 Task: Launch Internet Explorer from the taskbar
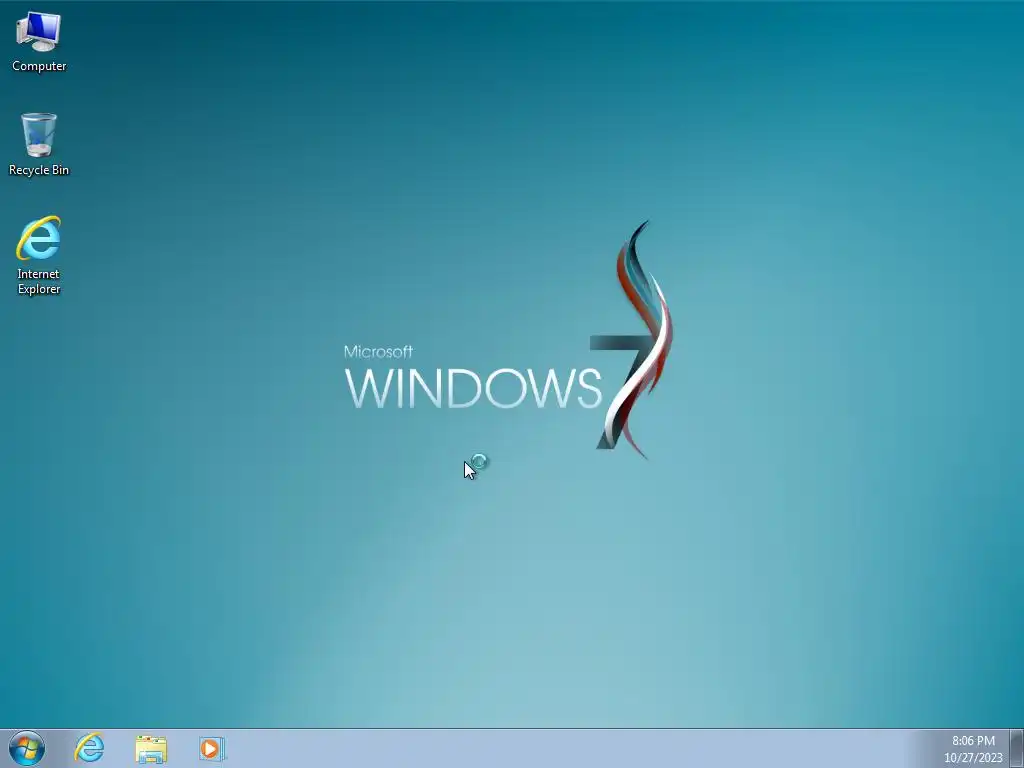89,748
